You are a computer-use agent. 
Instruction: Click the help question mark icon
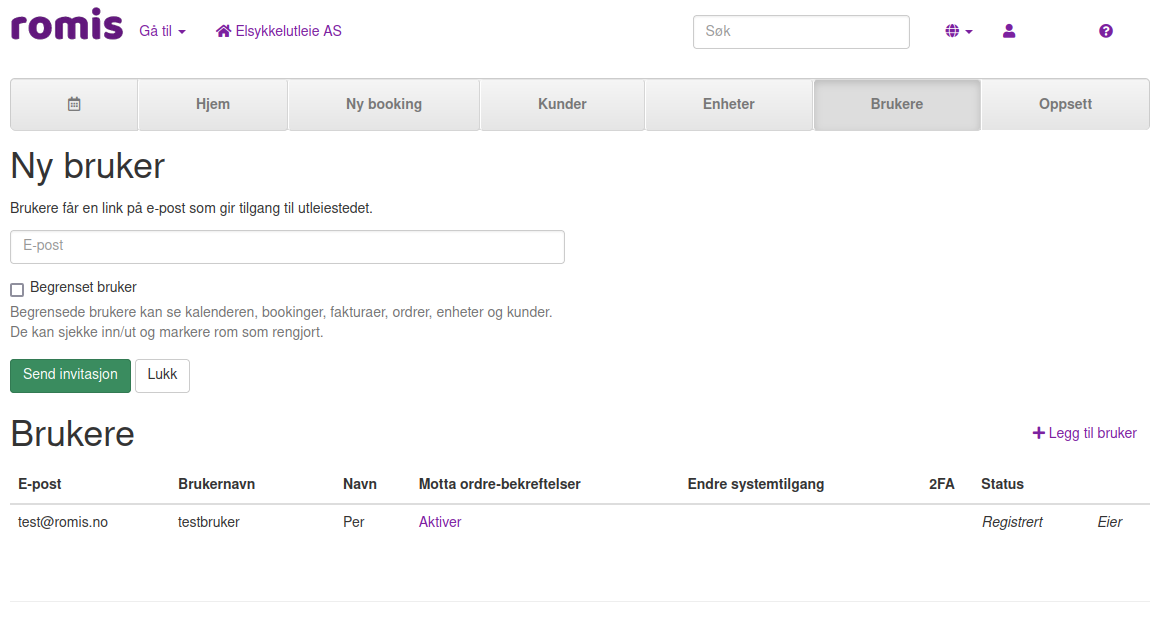[x=1105, y=31]
